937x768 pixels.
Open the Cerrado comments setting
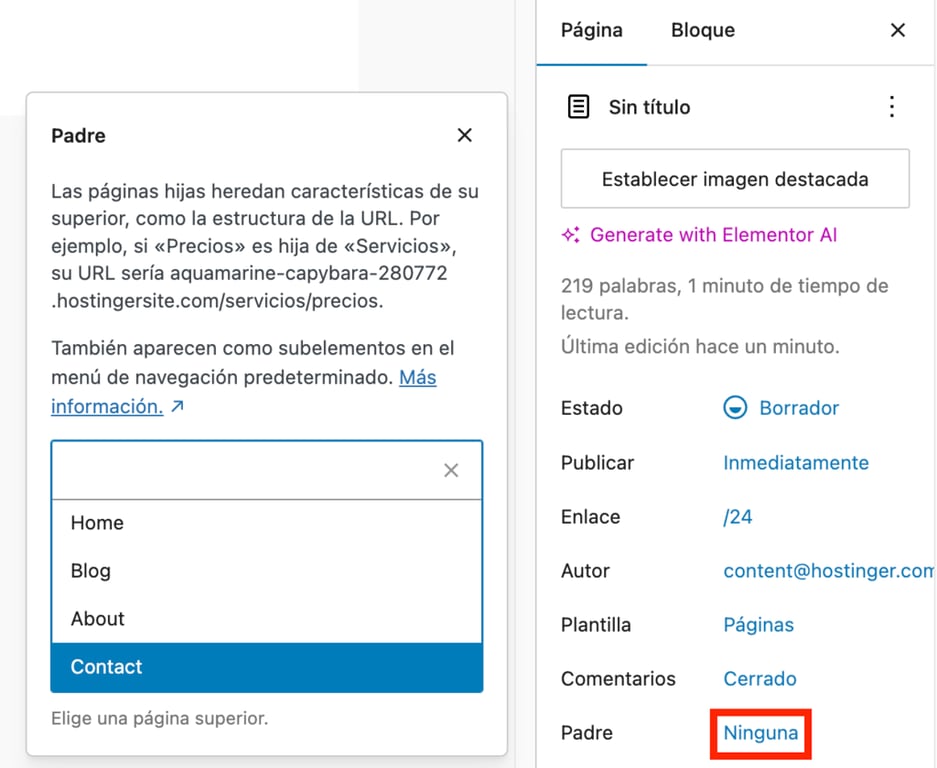[x=759, y=678]
